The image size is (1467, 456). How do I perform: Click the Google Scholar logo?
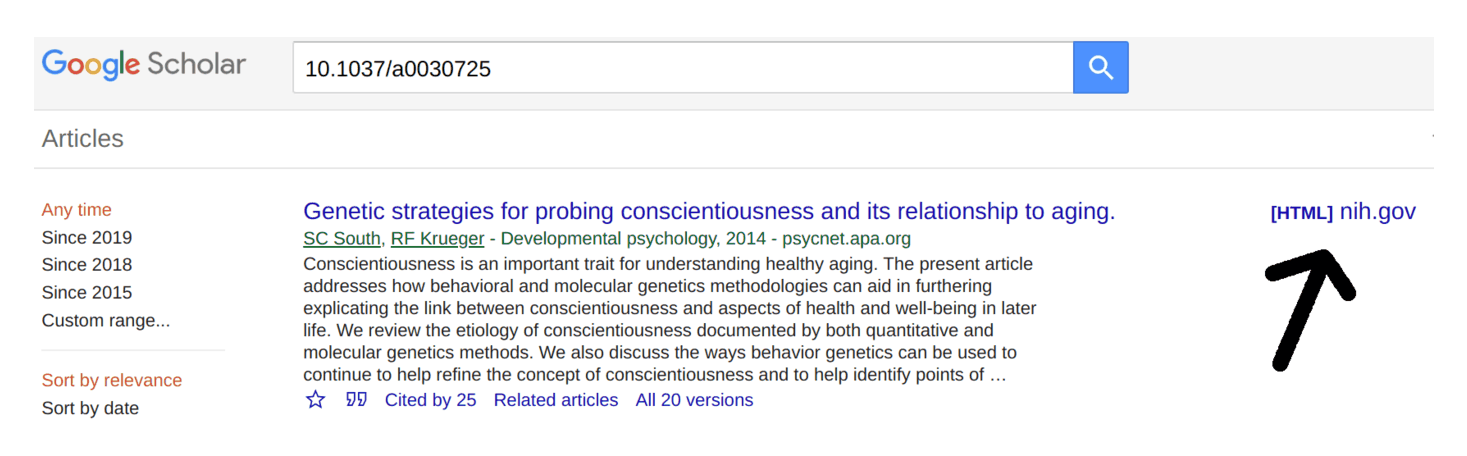(144, 65)
